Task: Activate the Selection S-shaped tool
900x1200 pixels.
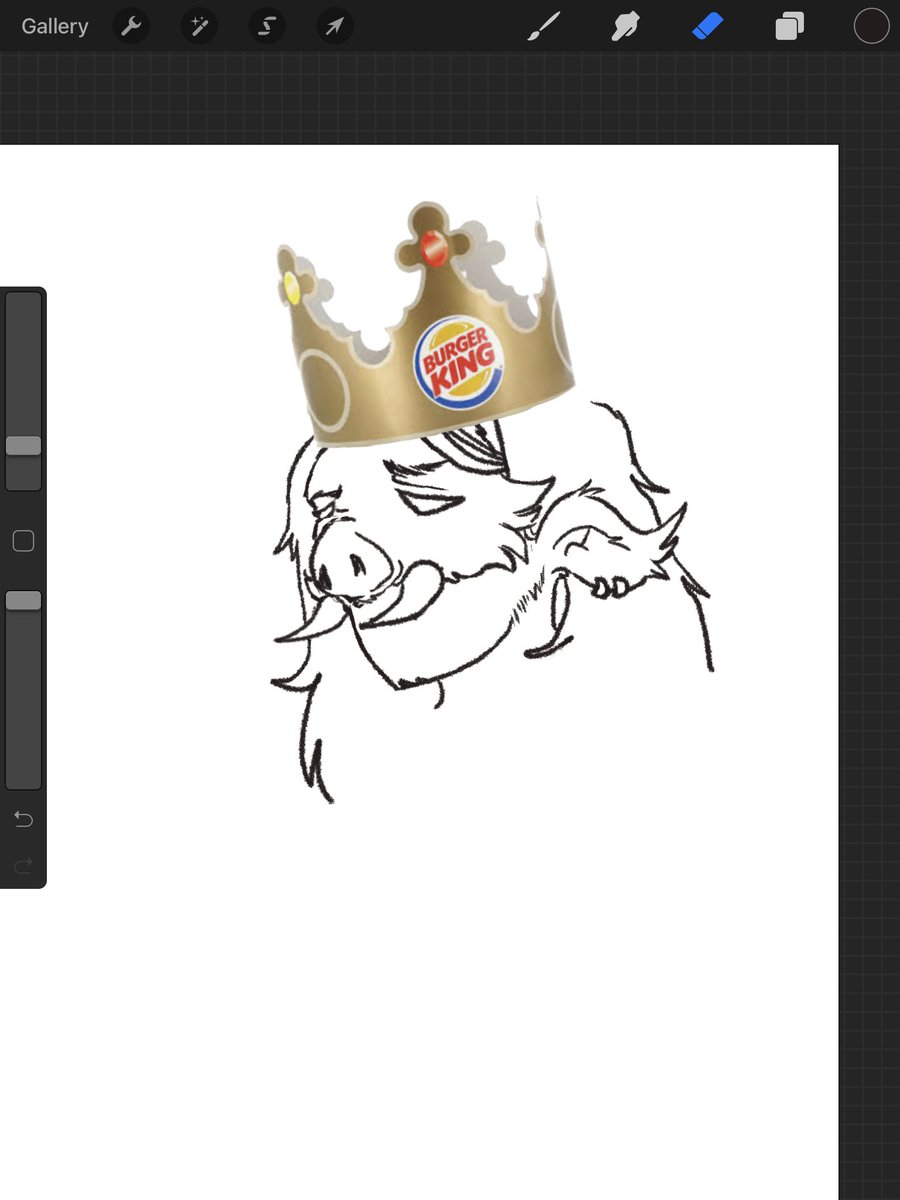Action: pos(266,26)
